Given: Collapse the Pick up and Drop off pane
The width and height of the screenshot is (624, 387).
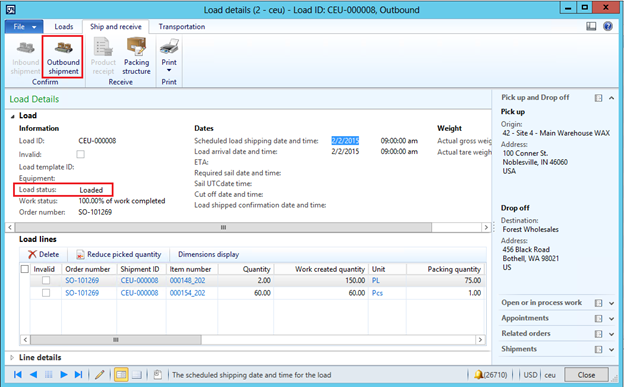Looking at the screenshot, I should click(x=612, y=98).
